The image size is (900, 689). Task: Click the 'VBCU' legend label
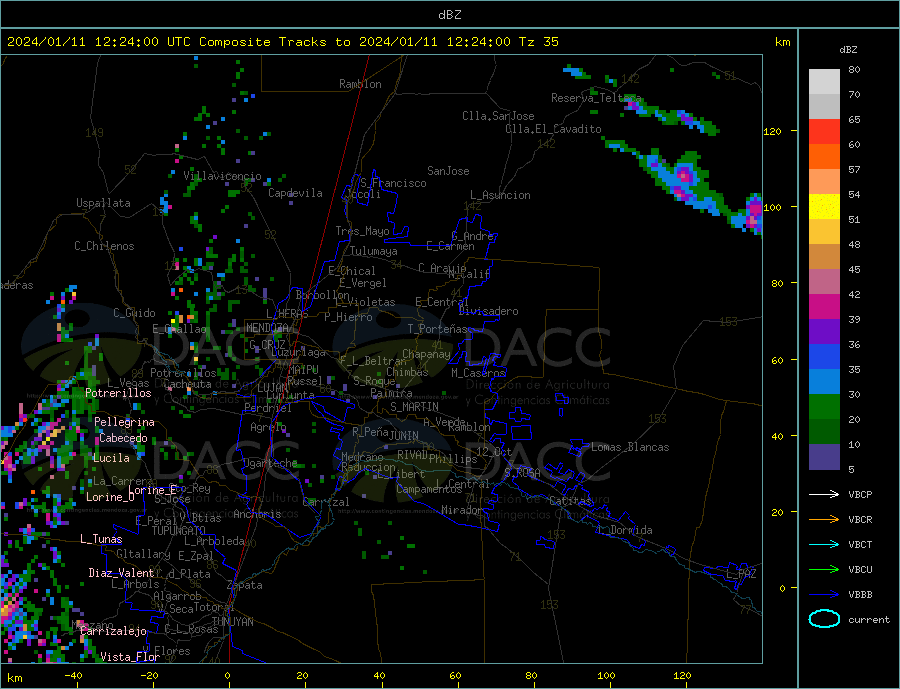point(860,570)
